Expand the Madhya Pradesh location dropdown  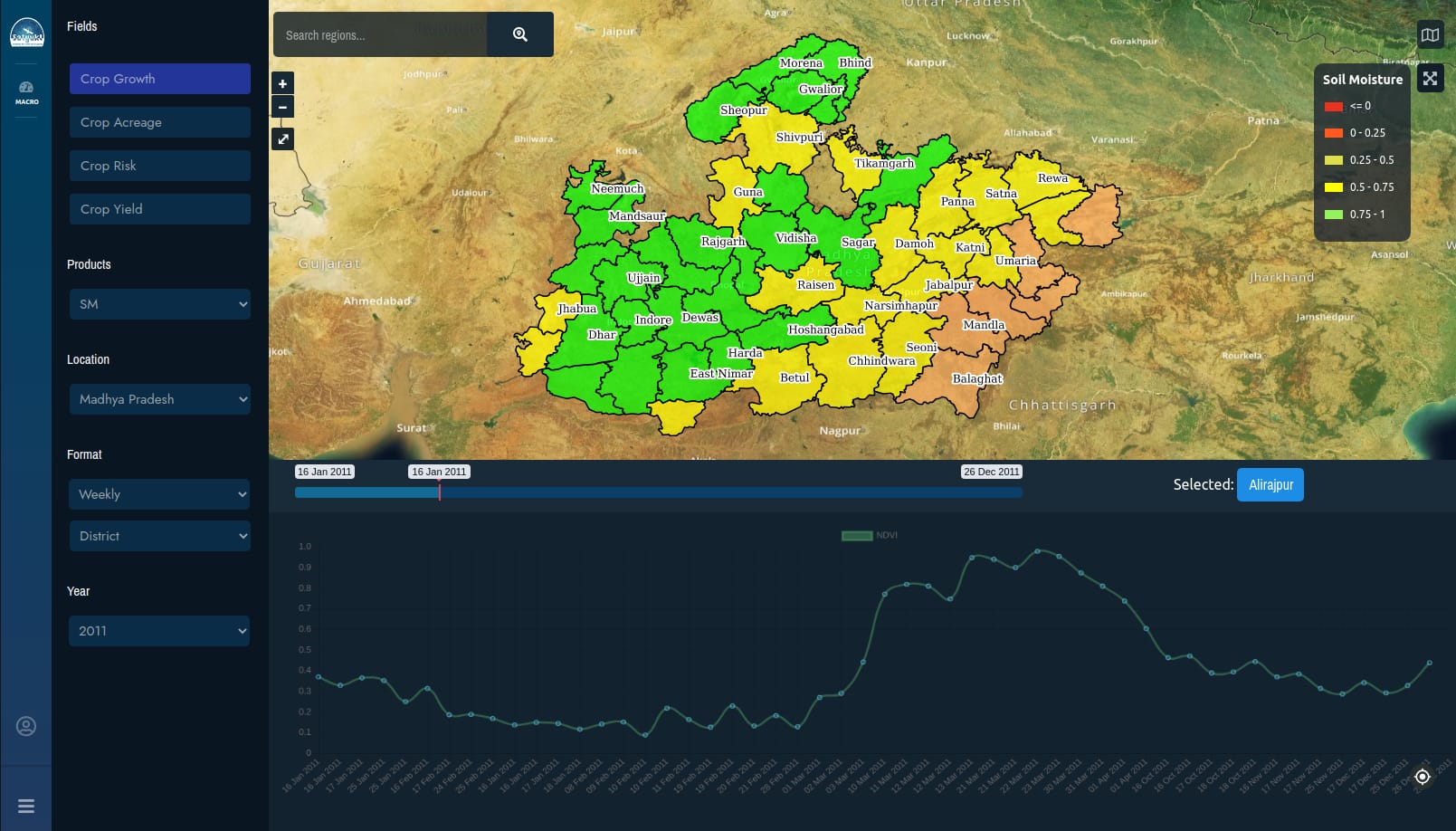click(x=159, y=399)
